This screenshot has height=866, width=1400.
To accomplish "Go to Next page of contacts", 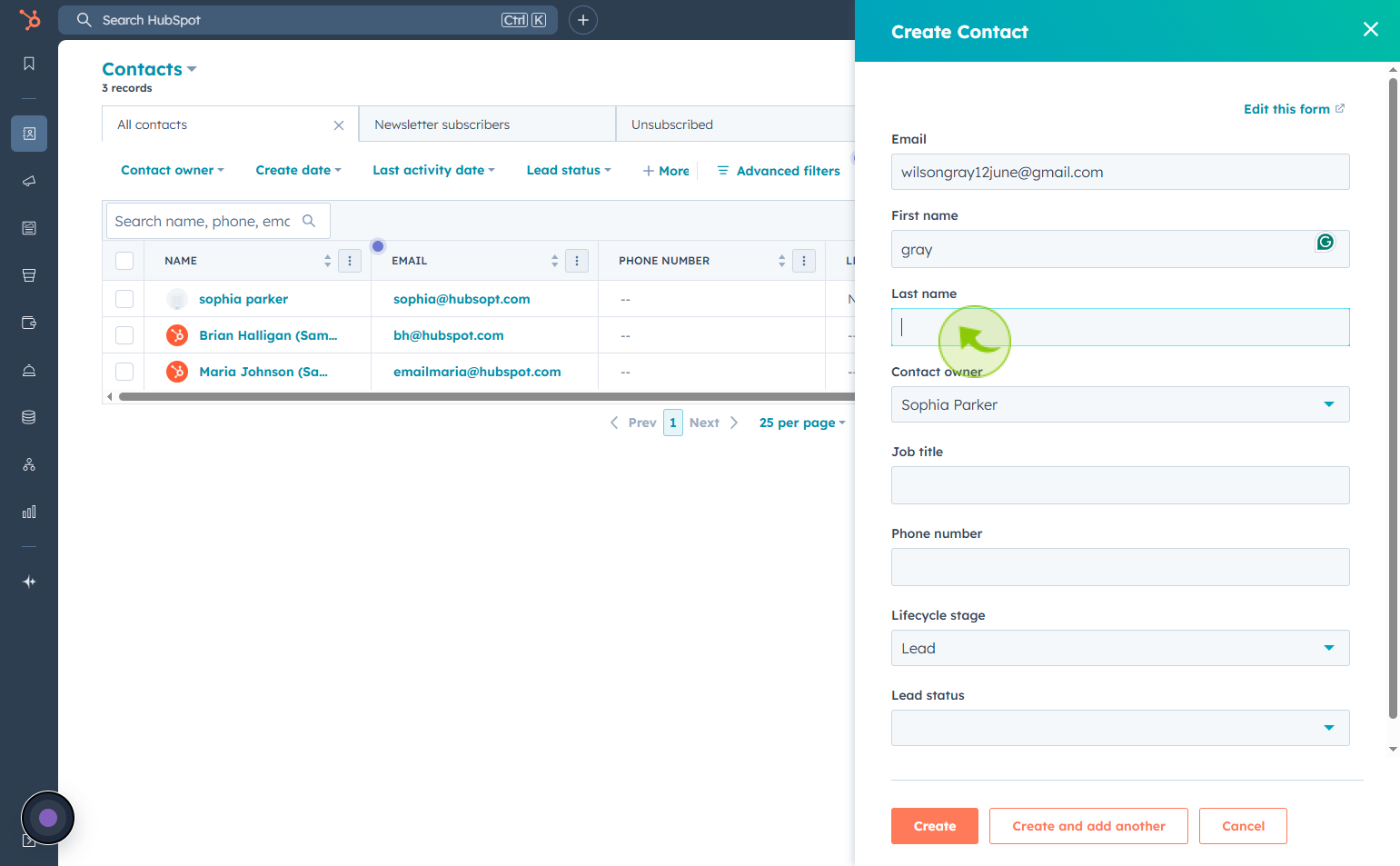I will tap(714, 423).
